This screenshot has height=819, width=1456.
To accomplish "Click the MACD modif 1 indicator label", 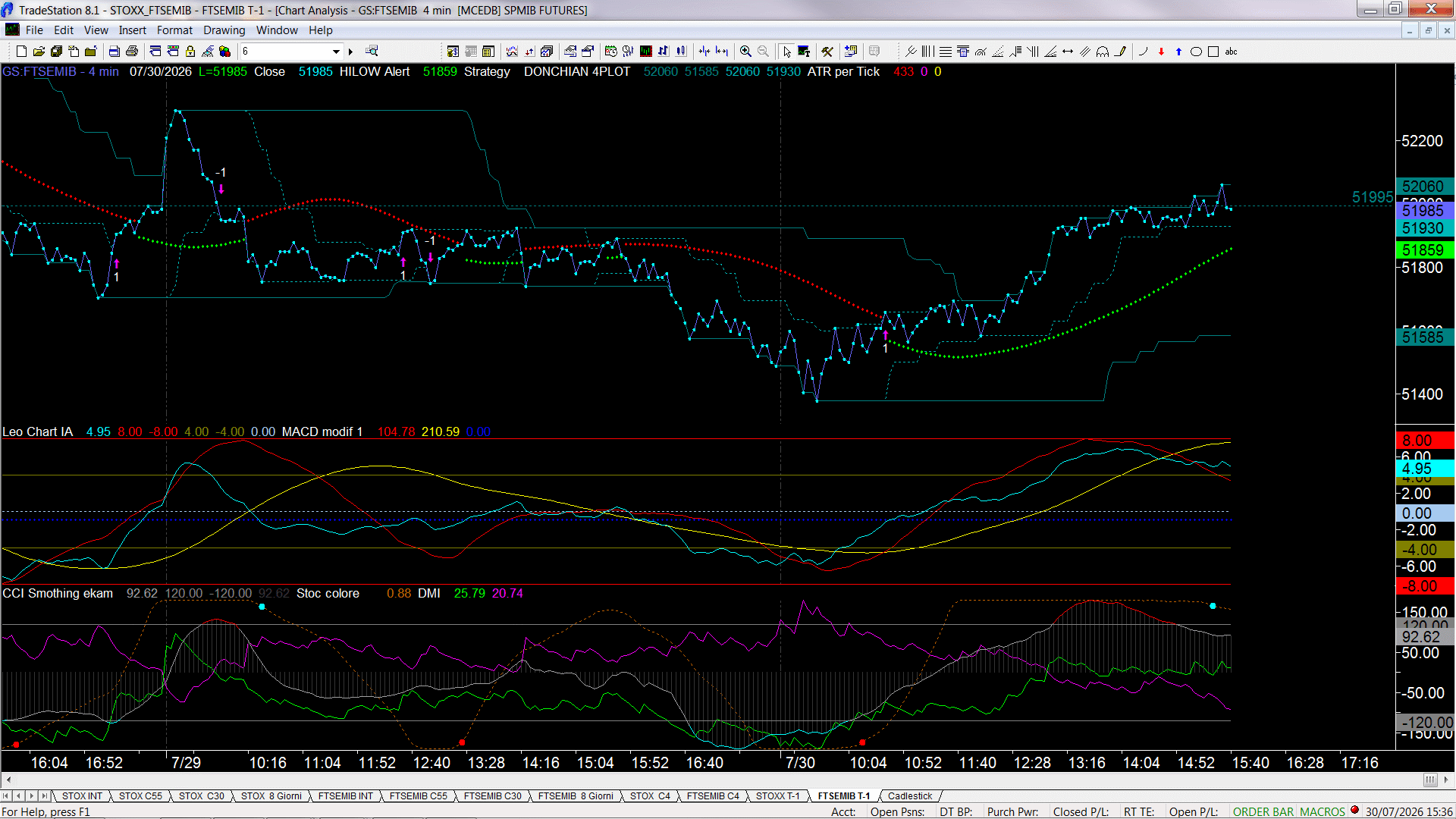I will tap(322, 431).
